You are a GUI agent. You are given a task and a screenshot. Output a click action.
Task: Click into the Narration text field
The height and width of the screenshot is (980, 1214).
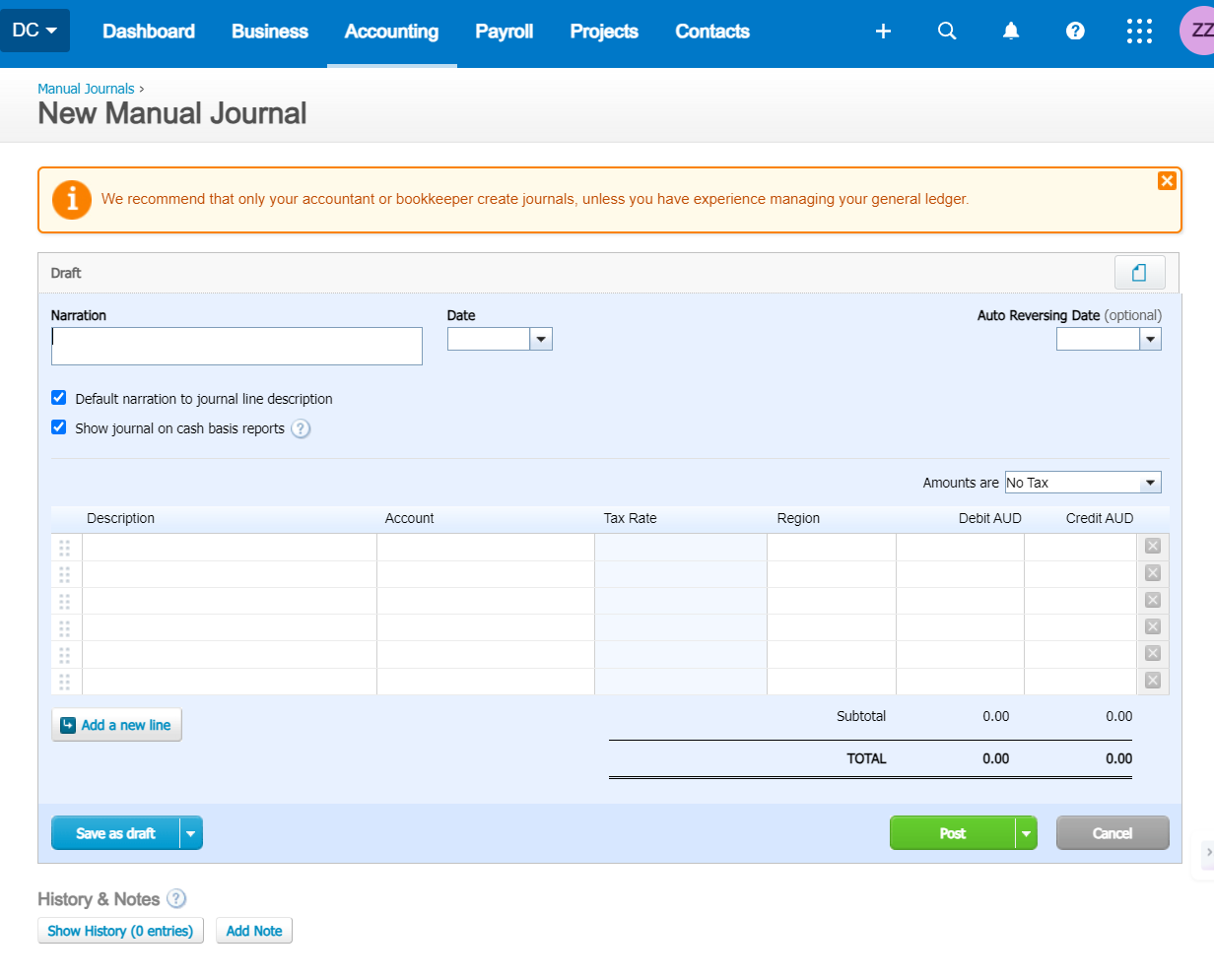[236, 346]
